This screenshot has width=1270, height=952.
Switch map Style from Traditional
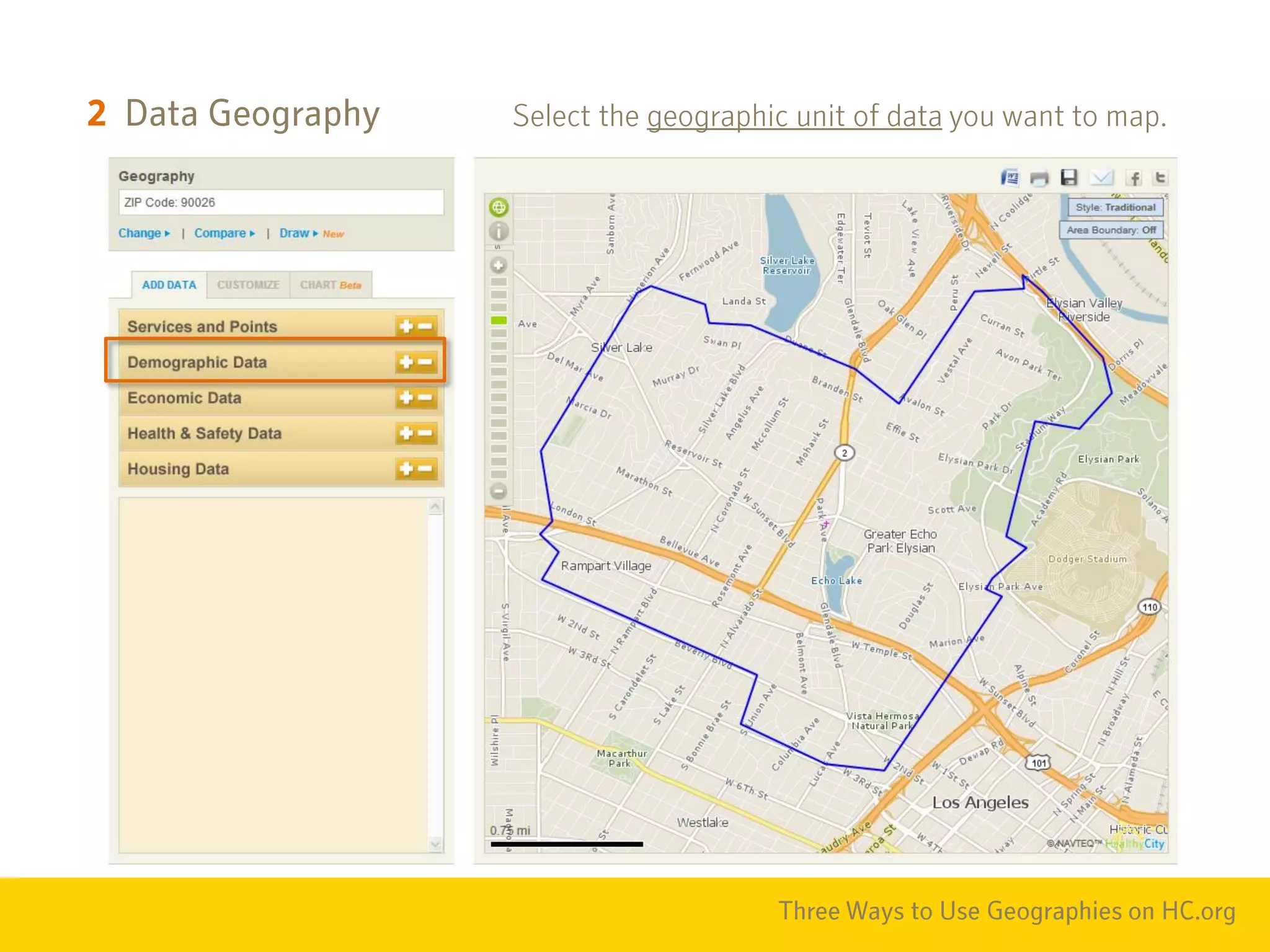coord(1115,207)
